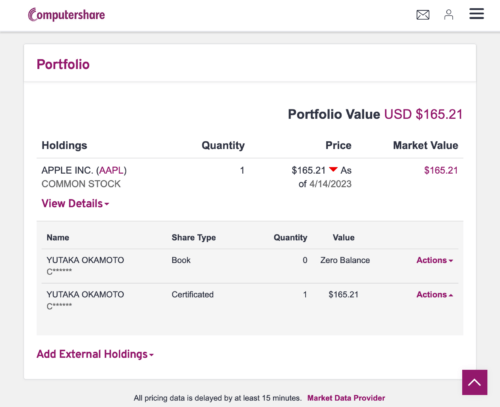The image size is (500, 407).
Task: Open the hamburger menu
Action: click(476, 14)
